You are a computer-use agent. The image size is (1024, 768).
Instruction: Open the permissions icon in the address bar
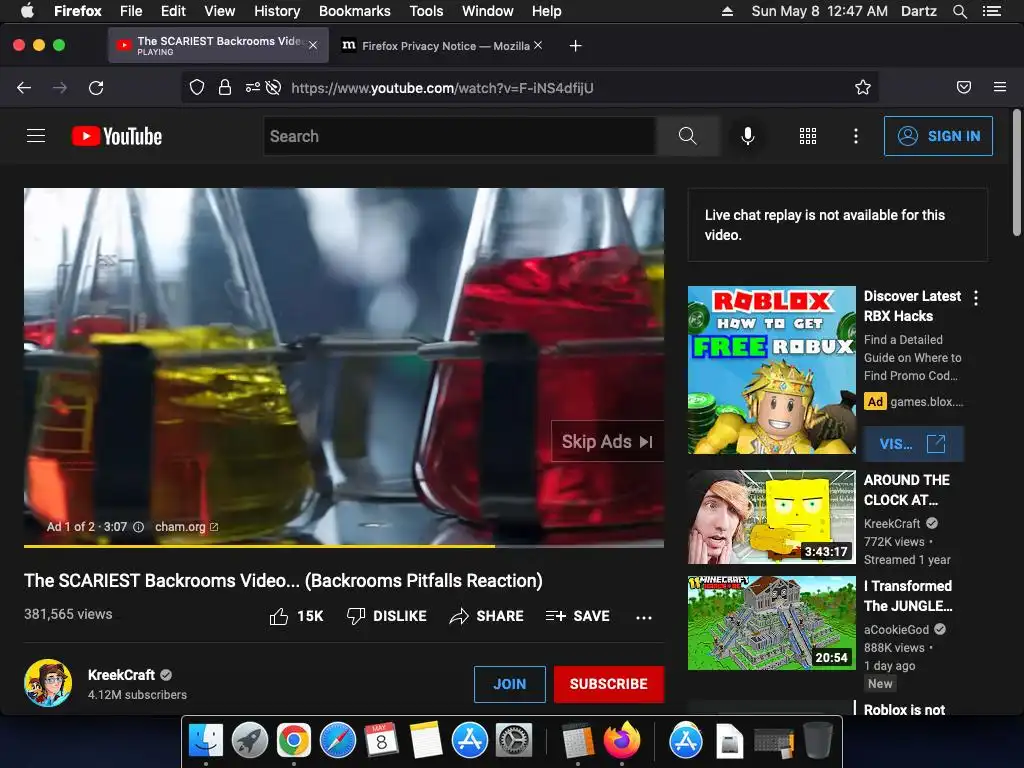tap(253, 88)
